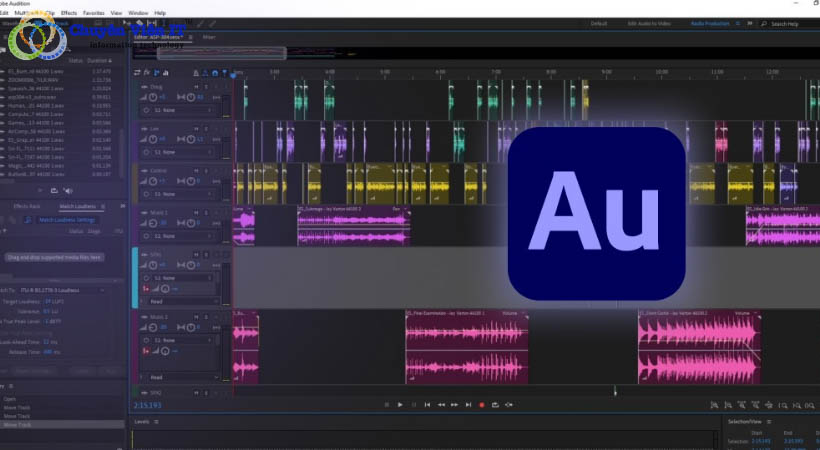Move playhead to previous with transport button
The image size is (820, 450).
click(427, 404)
